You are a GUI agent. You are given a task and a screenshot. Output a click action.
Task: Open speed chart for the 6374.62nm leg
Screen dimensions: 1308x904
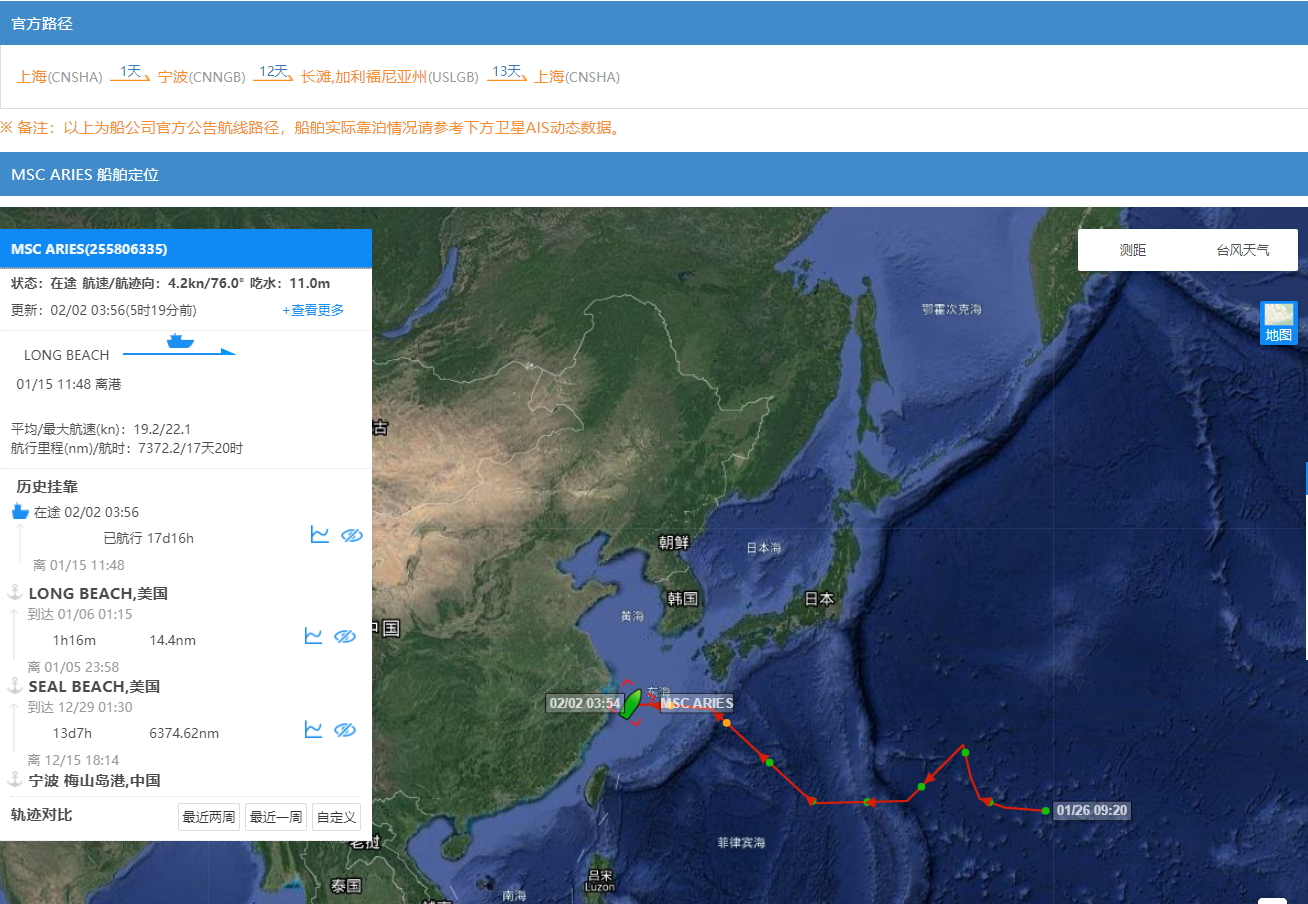click(x=313, y=730)
